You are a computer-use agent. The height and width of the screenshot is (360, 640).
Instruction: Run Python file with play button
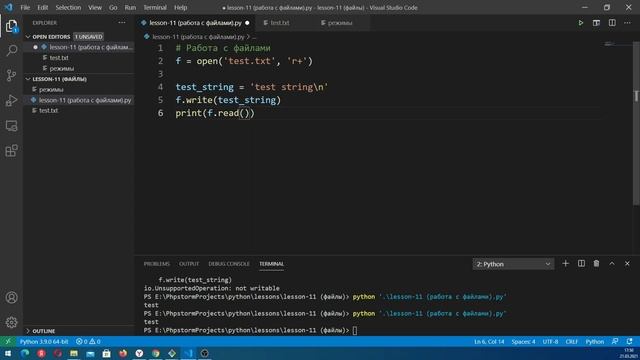(x=580, y=23)
